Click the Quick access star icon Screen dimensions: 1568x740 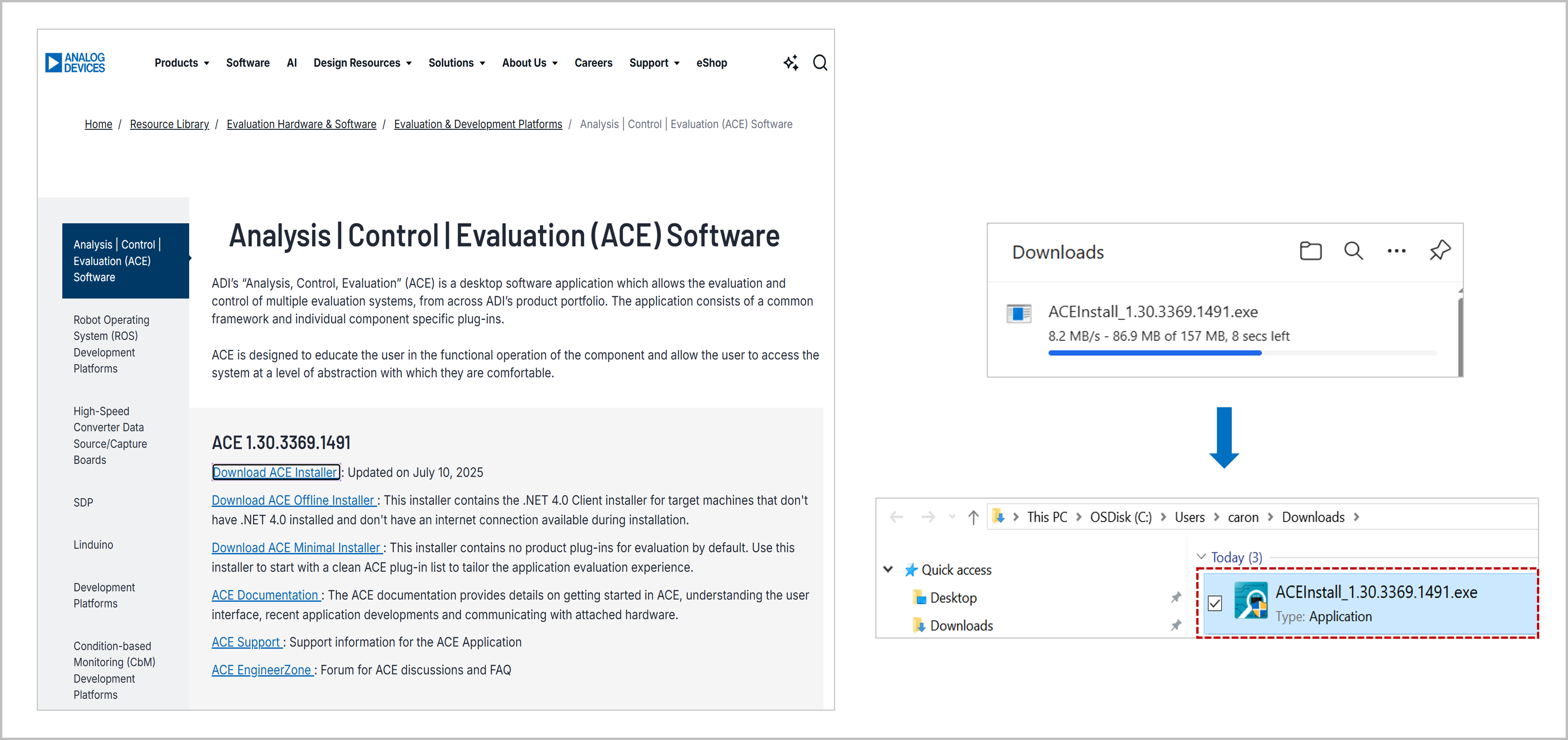(911, 570)
